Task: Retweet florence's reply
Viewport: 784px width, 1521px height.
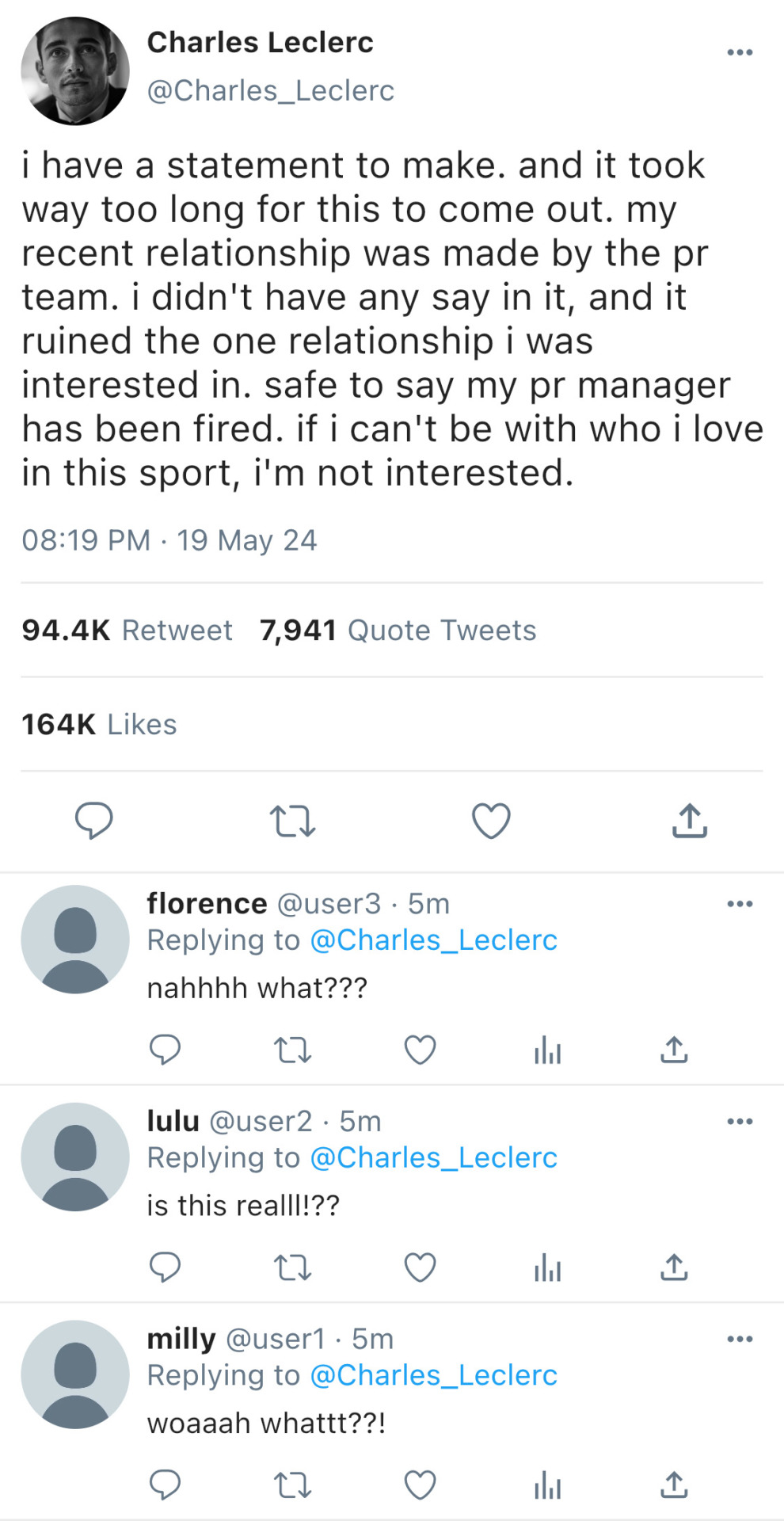Action: pyautogui.click(x=292, y=1050)
